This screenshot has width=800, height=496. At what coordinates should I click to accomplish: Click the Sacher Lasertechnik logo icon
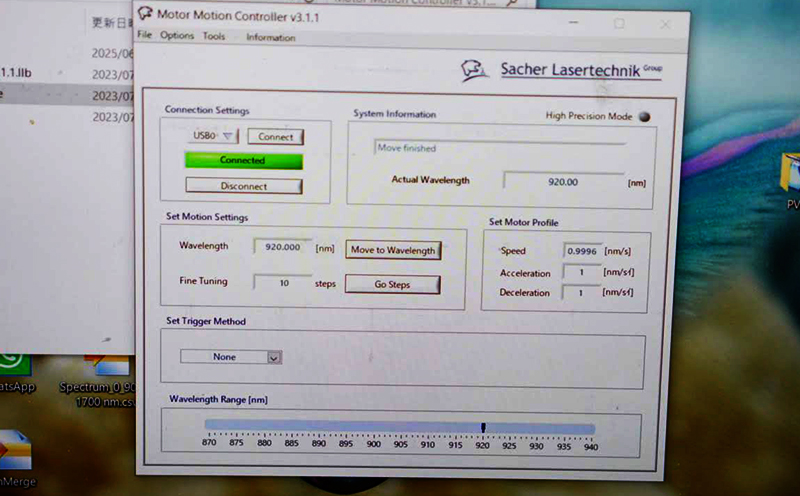[x=473, y=70]
